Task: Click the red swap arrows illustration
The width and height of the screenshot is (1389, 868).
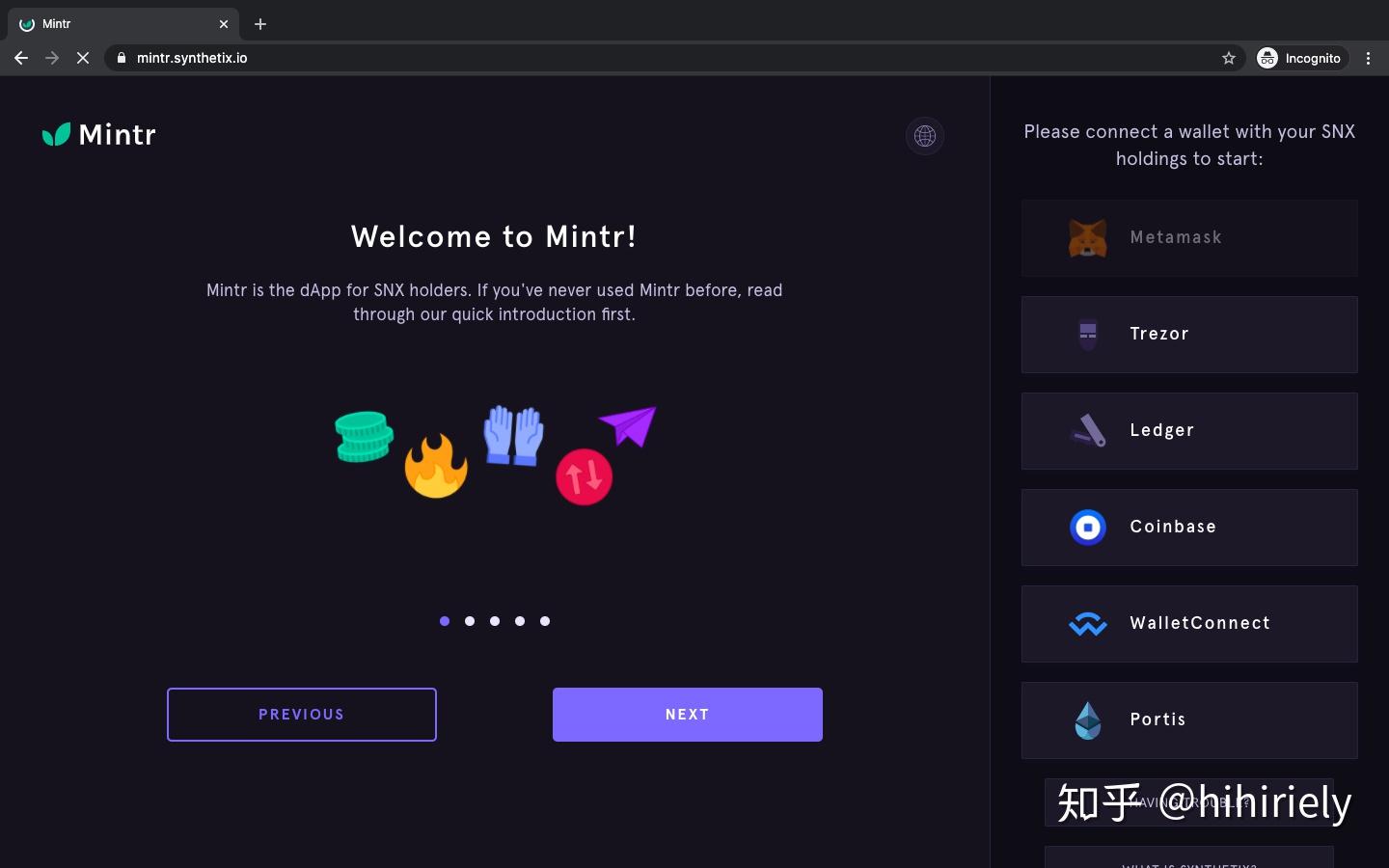Action: 585,476
